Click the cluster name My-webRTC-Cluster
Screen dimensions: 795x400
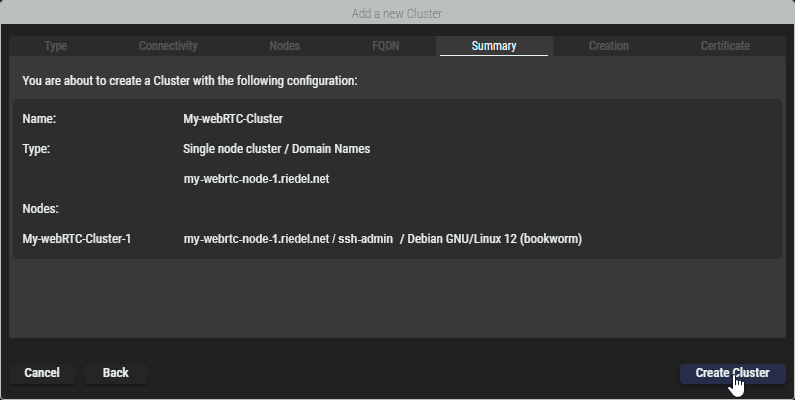(233, 119)
